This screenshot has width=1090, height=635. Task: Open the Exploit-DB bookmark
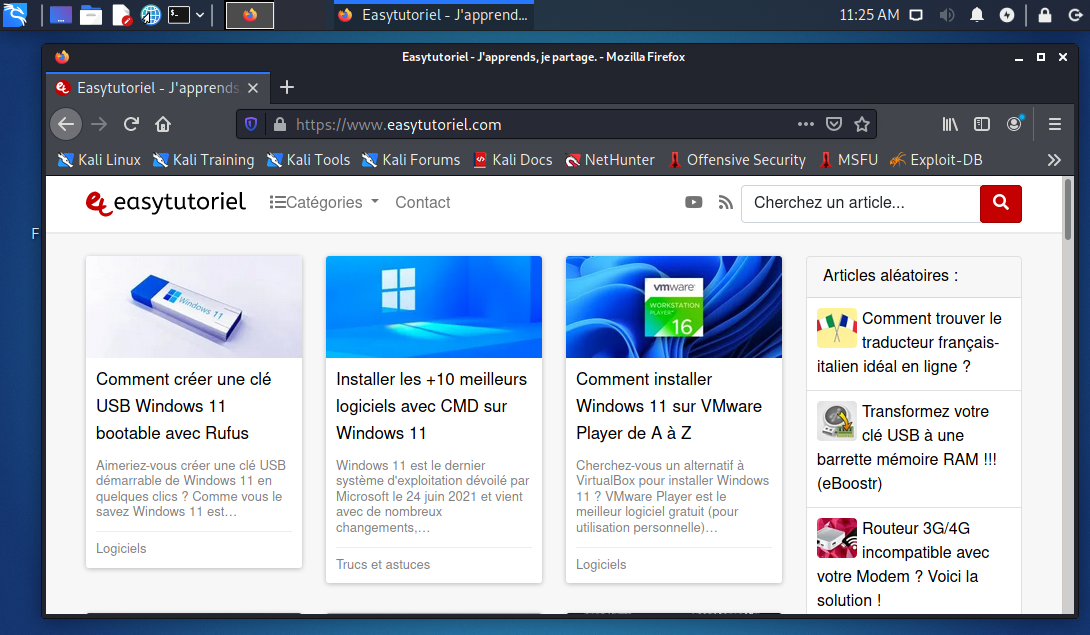click(936, 160)
